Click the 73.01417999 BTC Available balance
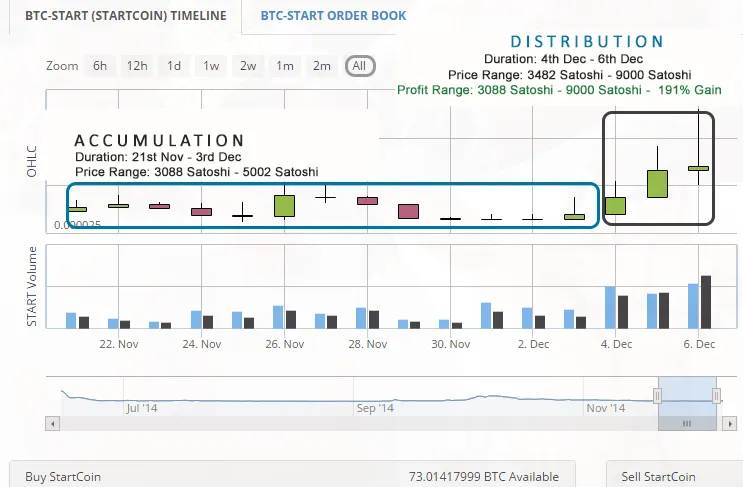The width and height of the screenshot is (743, 487). click(x=484, y=477)
